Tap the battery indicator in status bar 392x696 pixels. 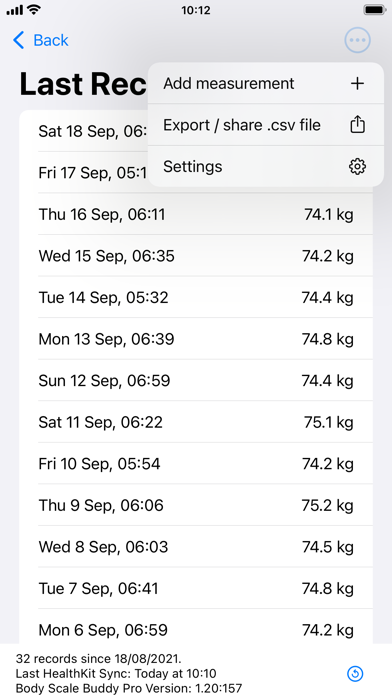[375, 9]
